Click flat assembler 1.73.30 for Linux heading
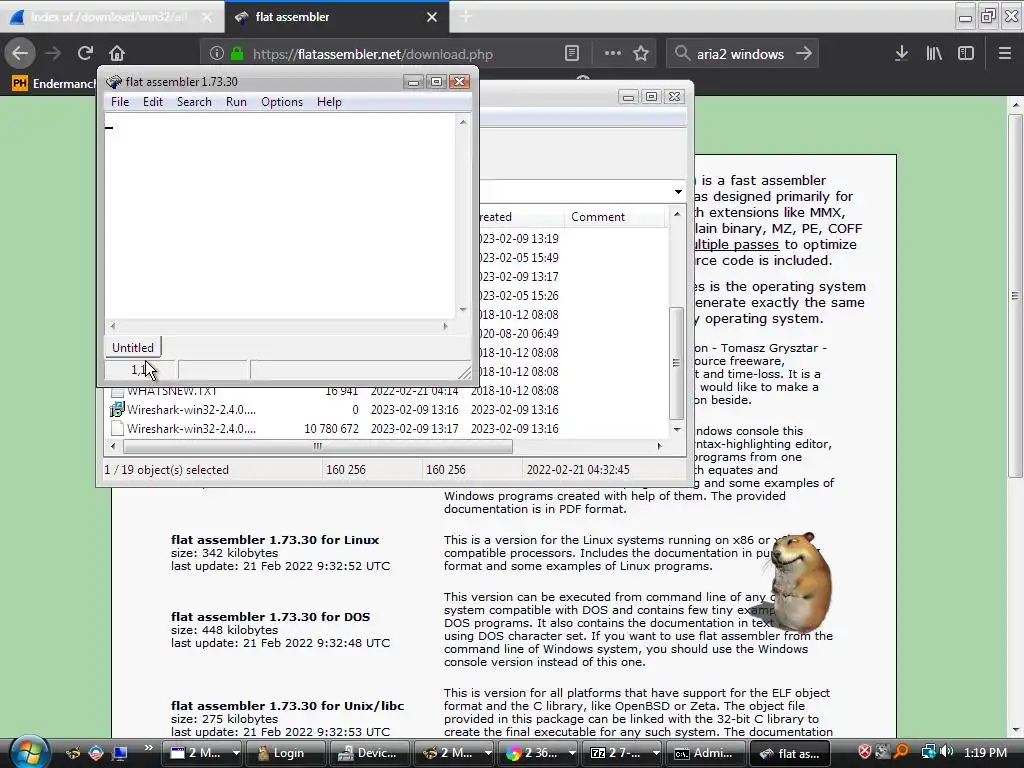Viewport: 1024px width, 768px height. point(275,540)
